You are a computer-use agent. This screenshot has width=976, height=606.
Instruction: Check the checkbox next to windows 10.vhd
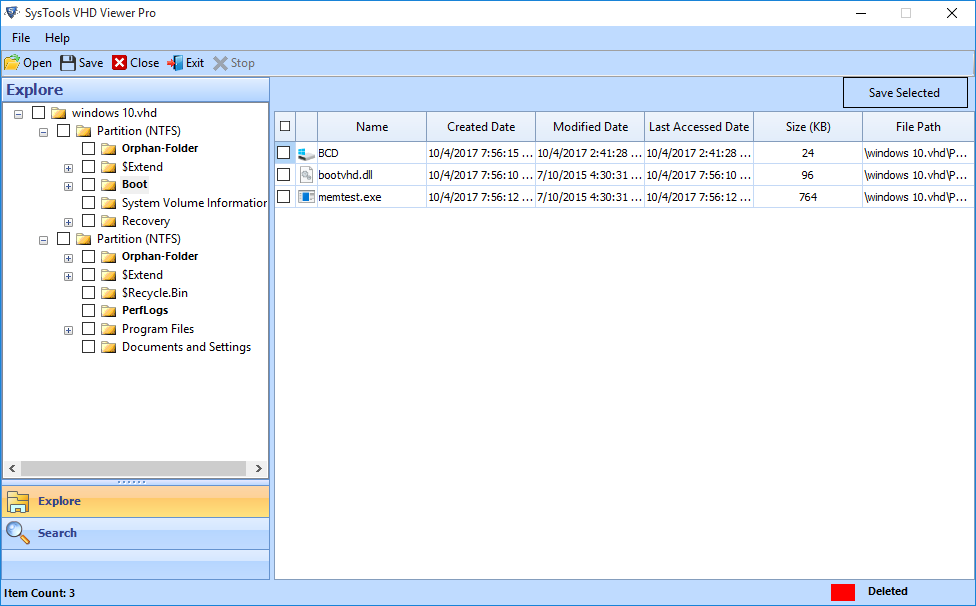pos(37,112)
